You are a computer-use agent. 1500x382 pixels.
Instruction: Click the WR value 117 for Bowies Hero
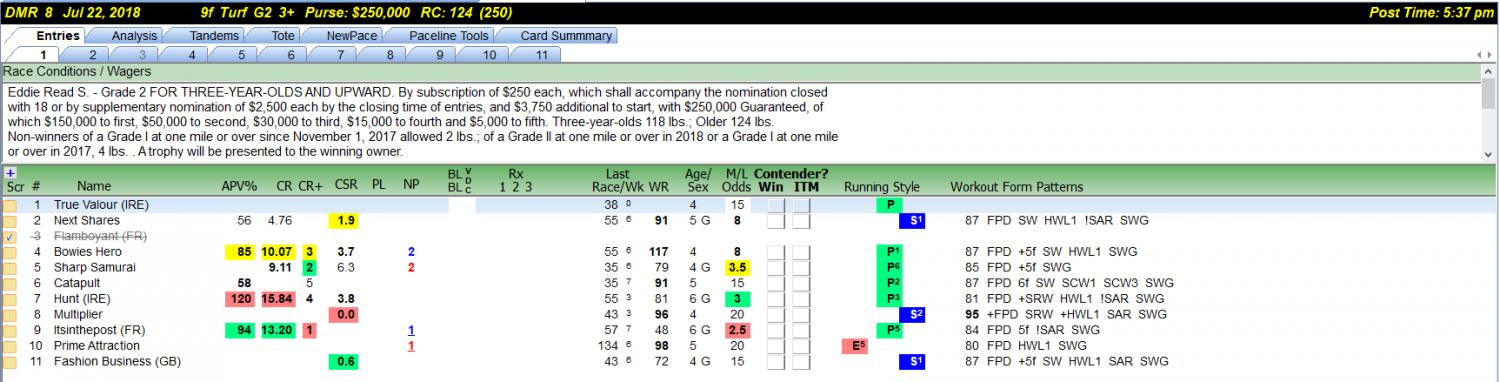coord(659,252)
